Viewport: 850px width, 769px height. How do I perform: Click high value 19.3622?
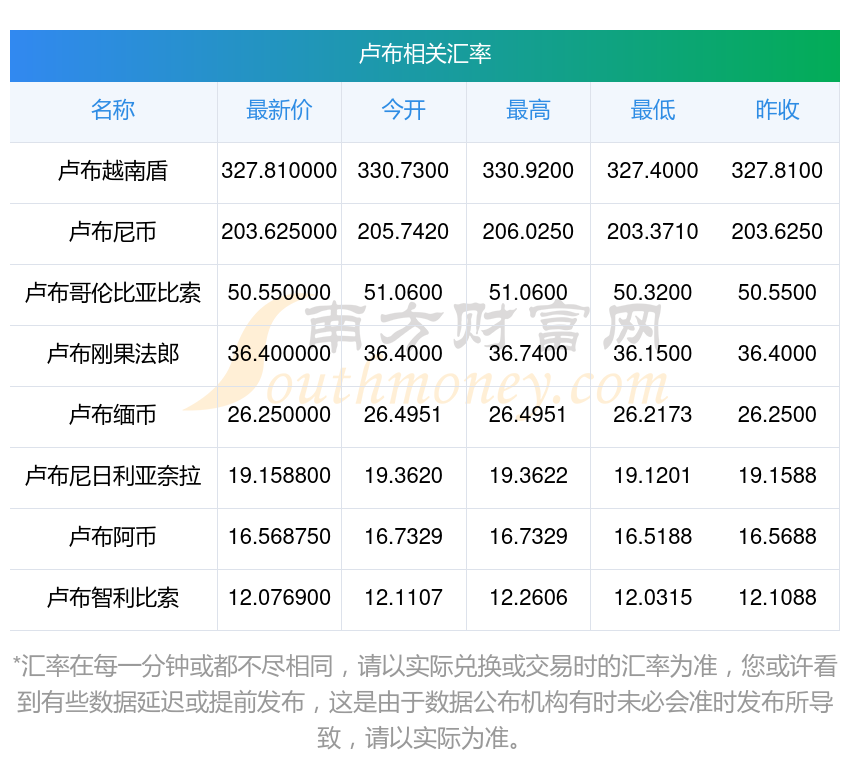tap(528, 476)
